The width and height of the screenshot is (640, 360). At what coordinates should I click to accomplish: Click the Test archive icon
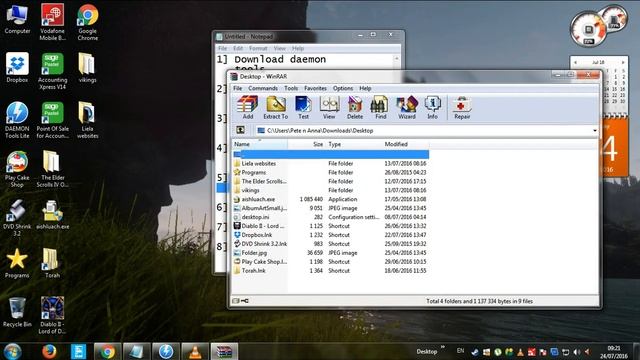303,108
